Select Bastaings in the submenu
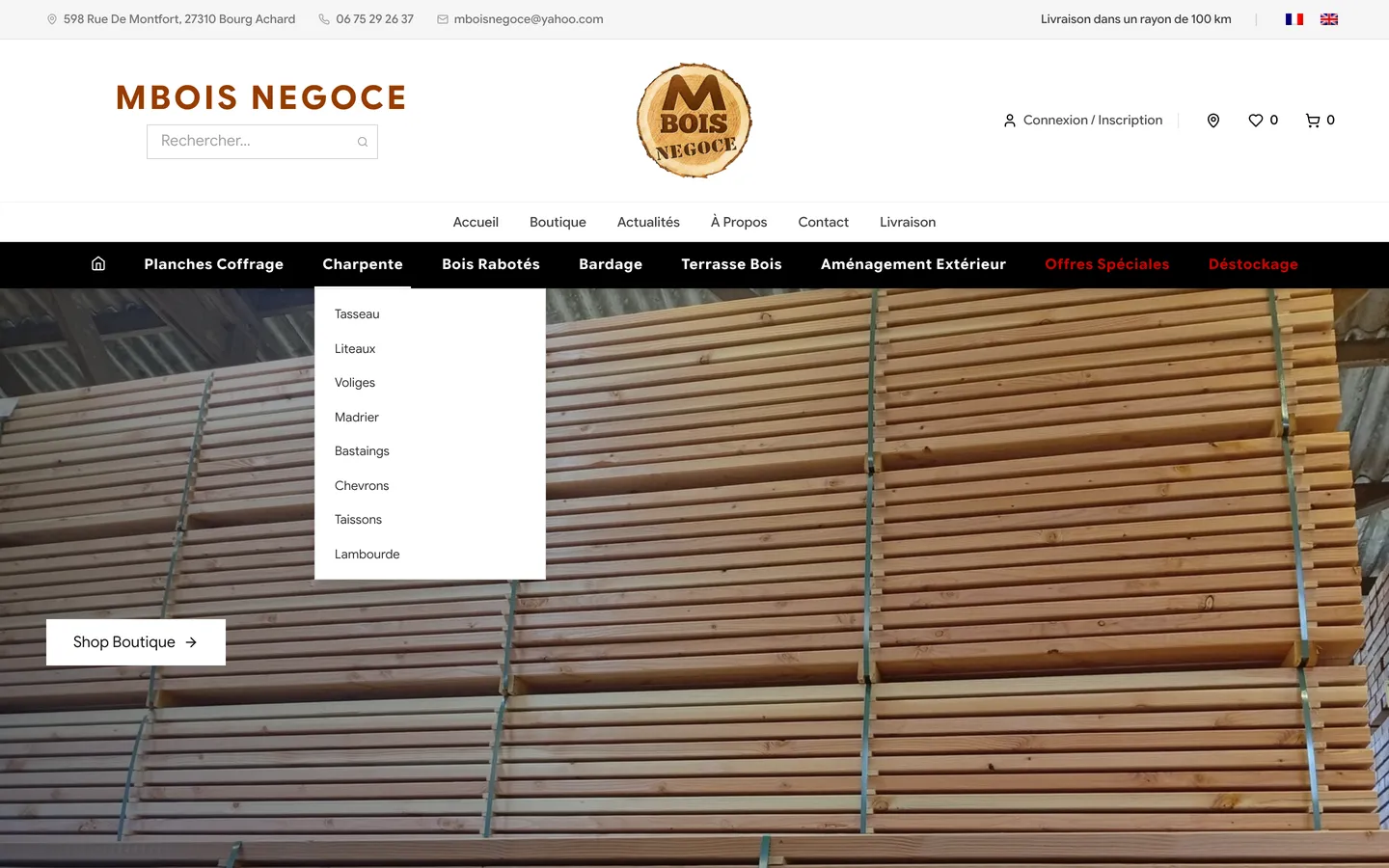This screenshot has height=868, width=1389. pos(362,451)
